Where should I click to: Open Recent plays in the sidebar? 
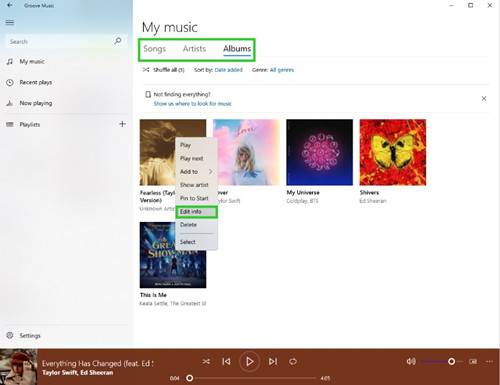coord(36,82)
